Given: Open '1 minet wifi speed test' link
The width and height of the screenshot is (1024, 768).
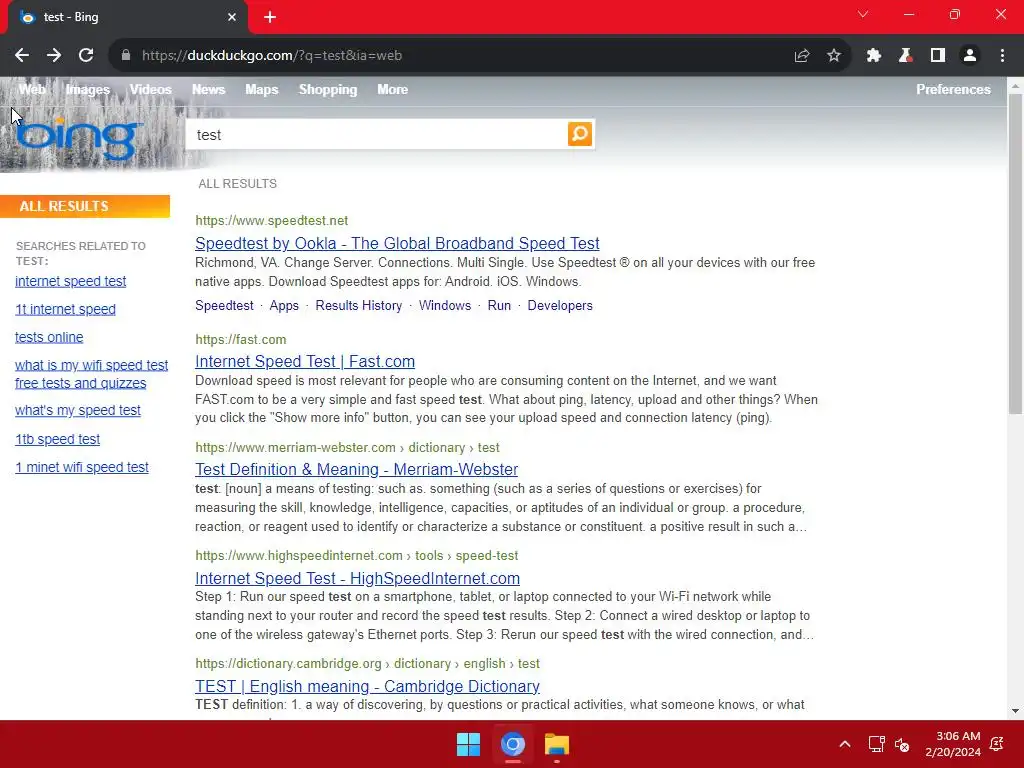Looking at the screenshot, I should [x=82, y=468].
